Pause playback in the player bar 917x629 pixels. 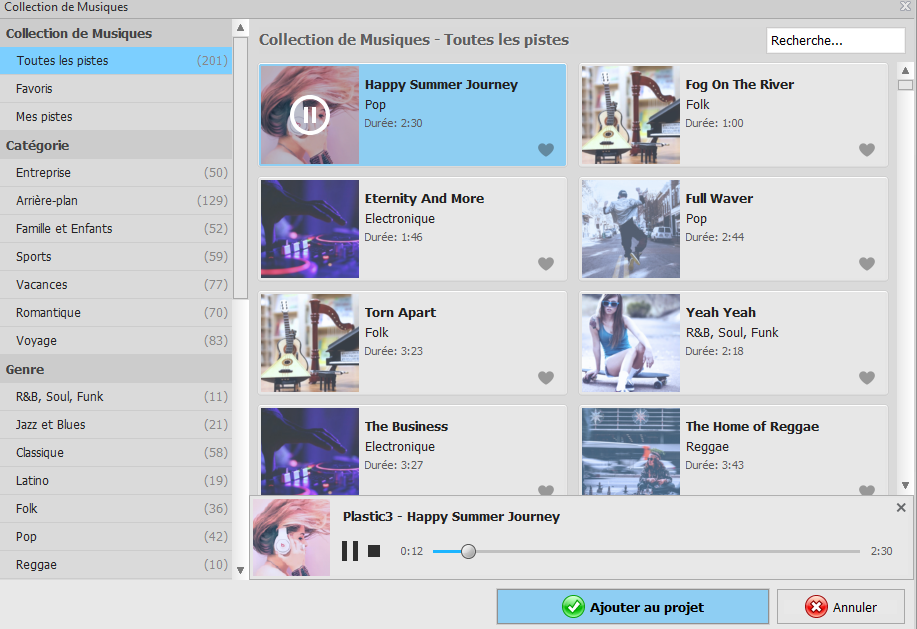click(x=350, y=551)
